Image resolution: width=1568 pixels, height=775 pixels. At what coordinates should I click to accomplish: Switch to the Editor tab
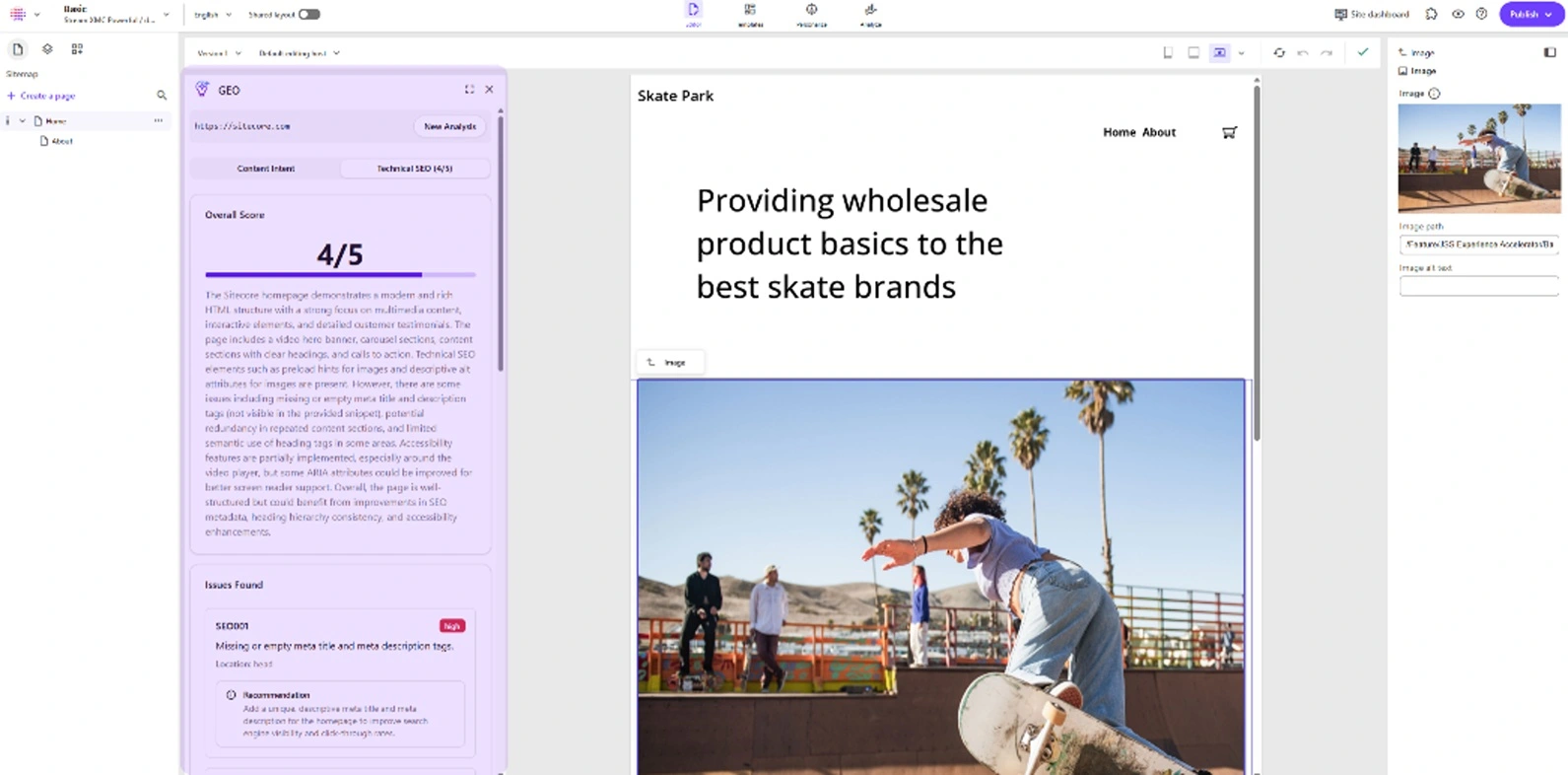pyautogui.click(x=693, y=15)
